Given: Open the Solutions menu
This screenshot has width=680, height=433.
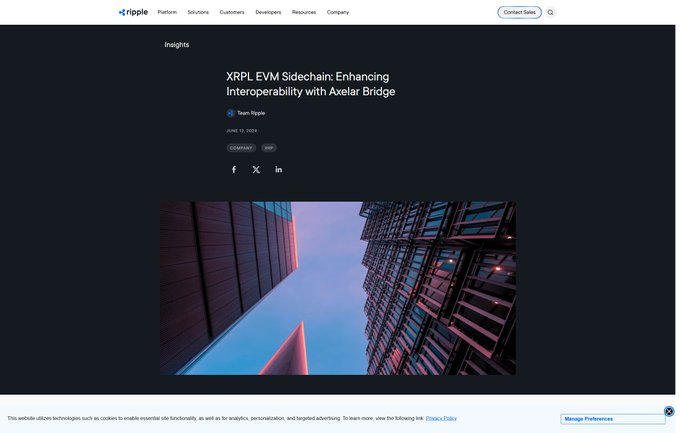Looking at the screenshot, I should pos(198,12).
